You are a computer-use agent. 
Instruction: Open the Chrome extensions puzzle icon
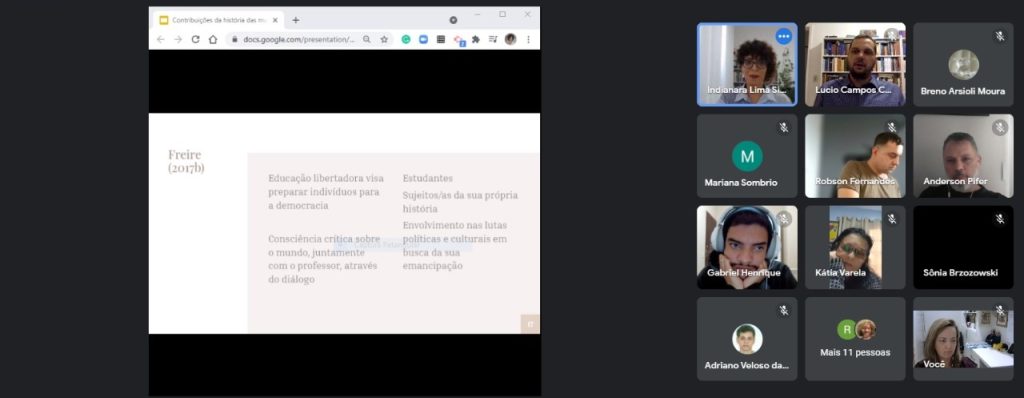click(476, 39)
